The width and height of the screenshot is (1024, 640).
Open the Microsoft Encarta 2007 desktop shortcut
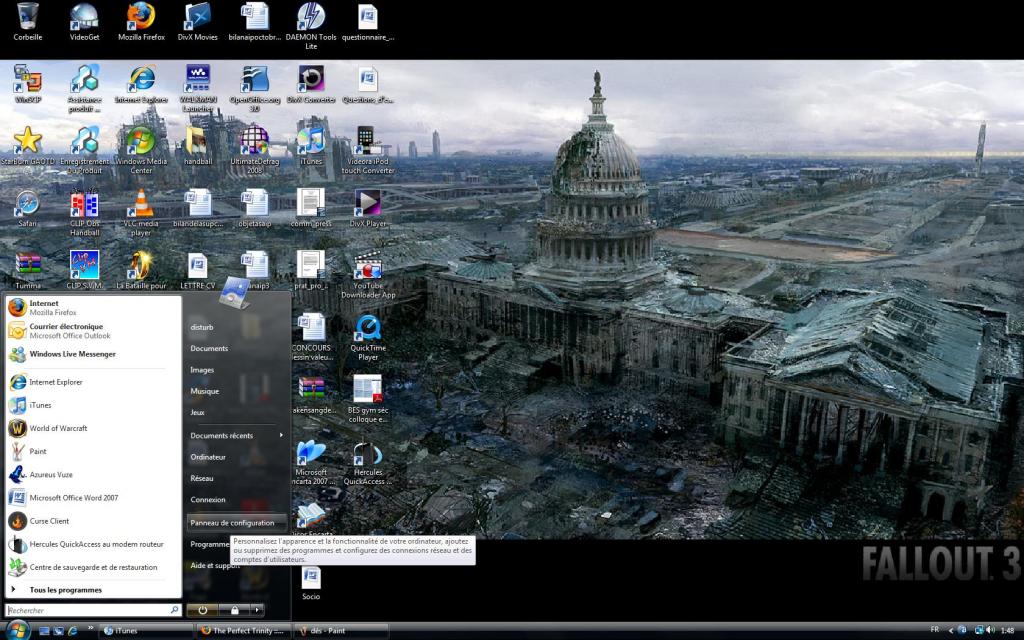tap(311, 462)
